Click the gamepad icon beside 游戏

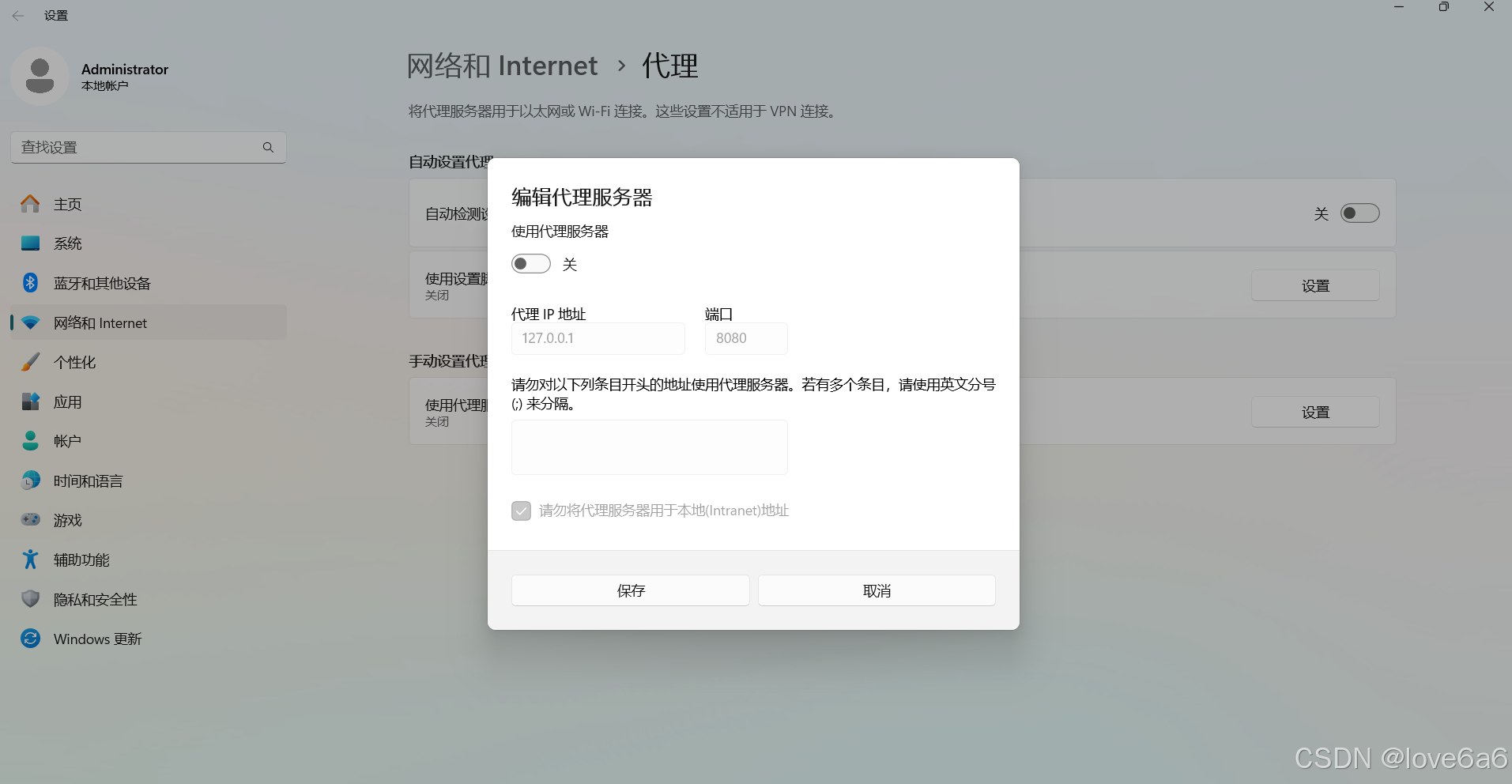[30, 520]
